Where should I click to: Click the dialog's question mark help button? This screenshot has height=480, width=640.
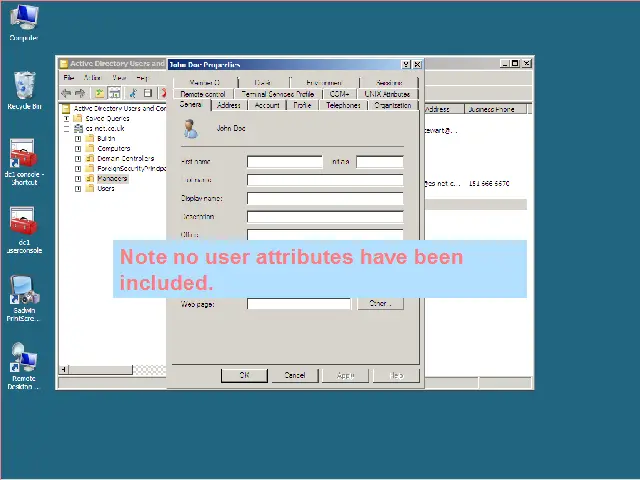click(x=406, y=64)
